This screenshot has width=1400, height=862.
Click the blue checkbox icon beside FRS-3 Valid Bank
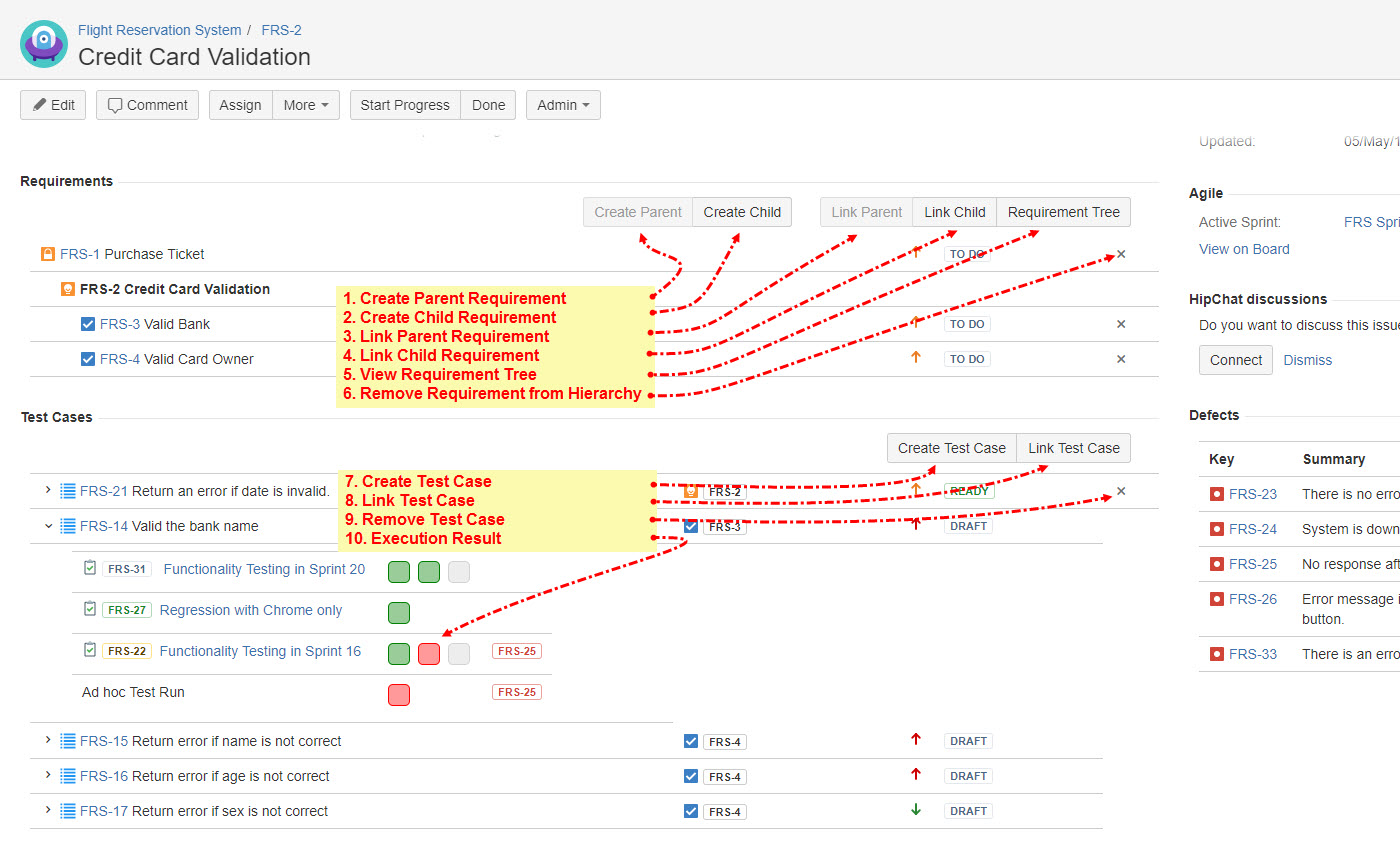88,324
